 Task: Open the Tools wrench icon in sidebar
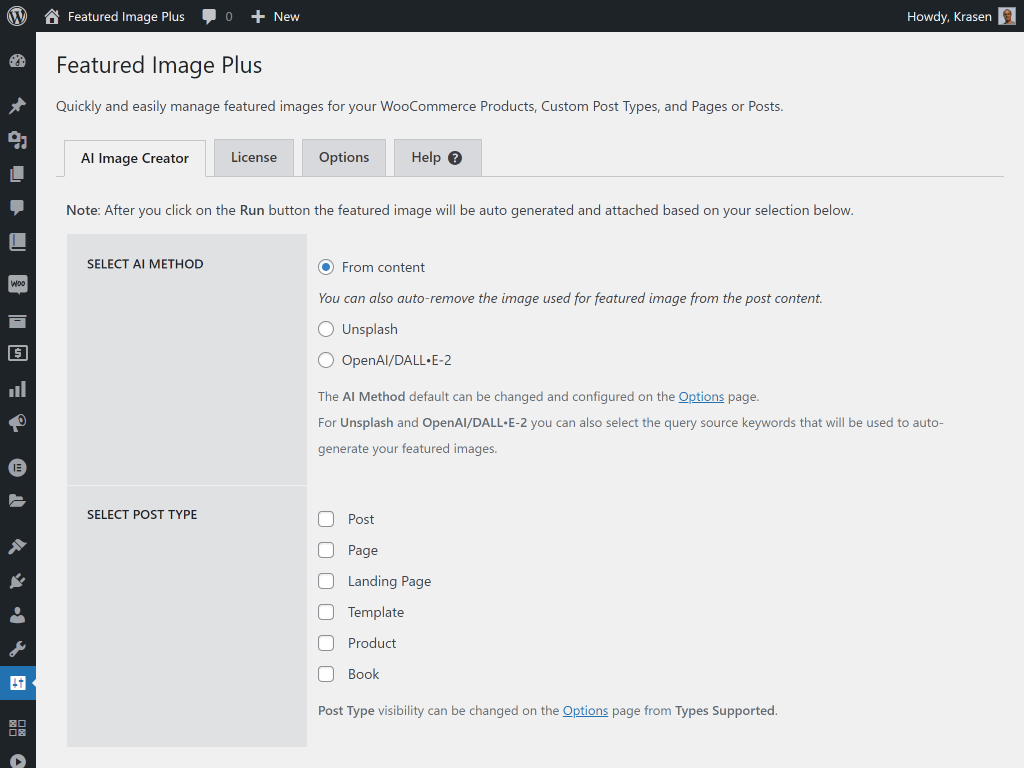18,648
